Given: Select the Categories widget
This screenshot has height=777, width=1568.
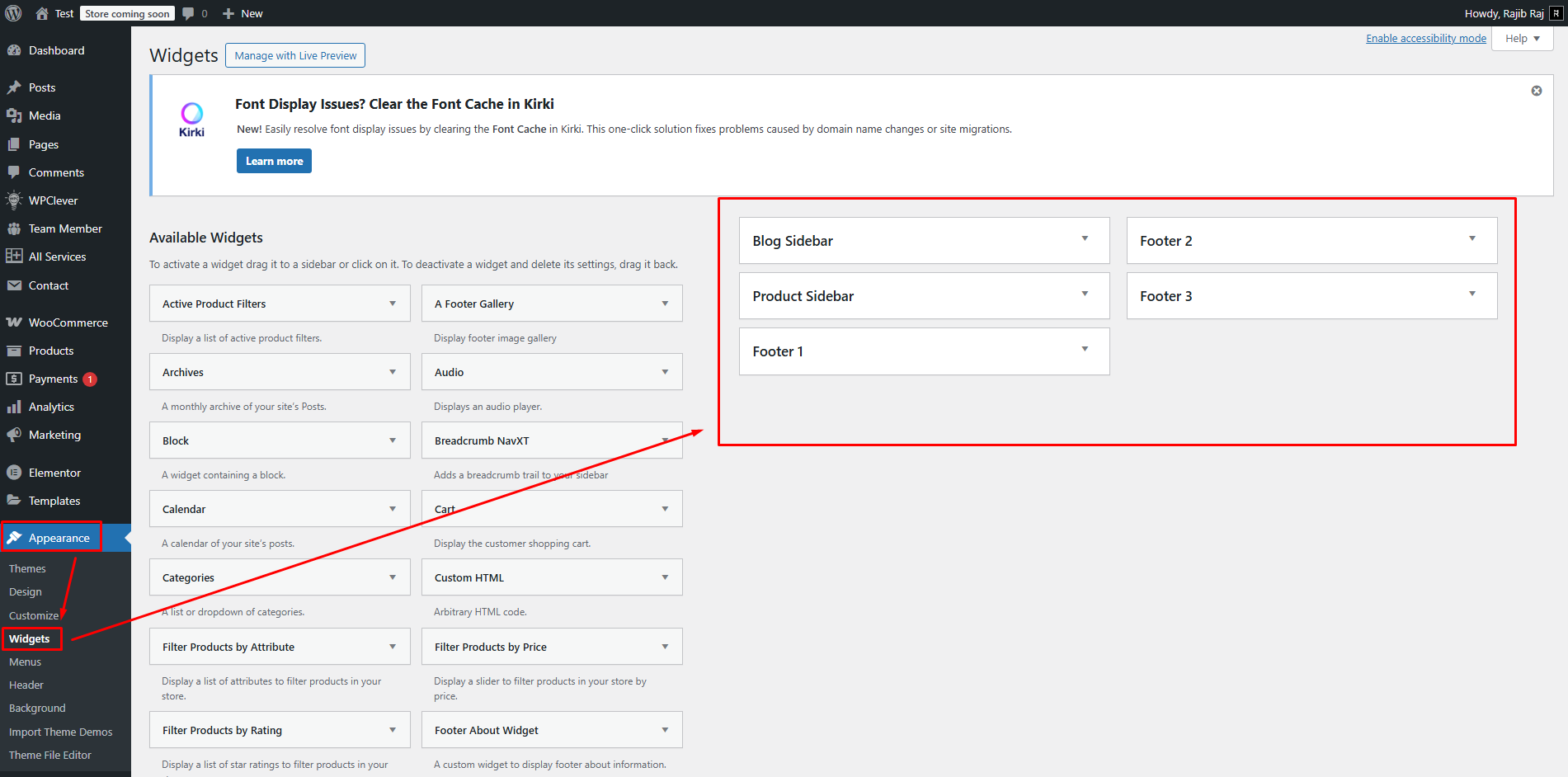Looking at the screenshot, I should 280,577.
